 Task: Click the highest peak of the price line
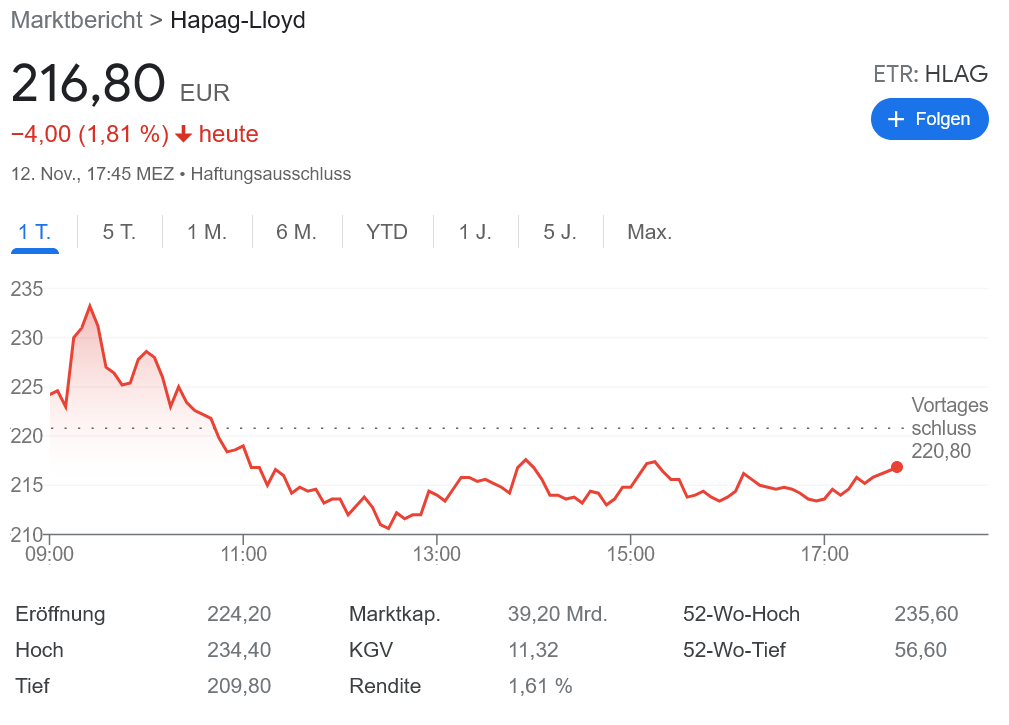point(90,306)
